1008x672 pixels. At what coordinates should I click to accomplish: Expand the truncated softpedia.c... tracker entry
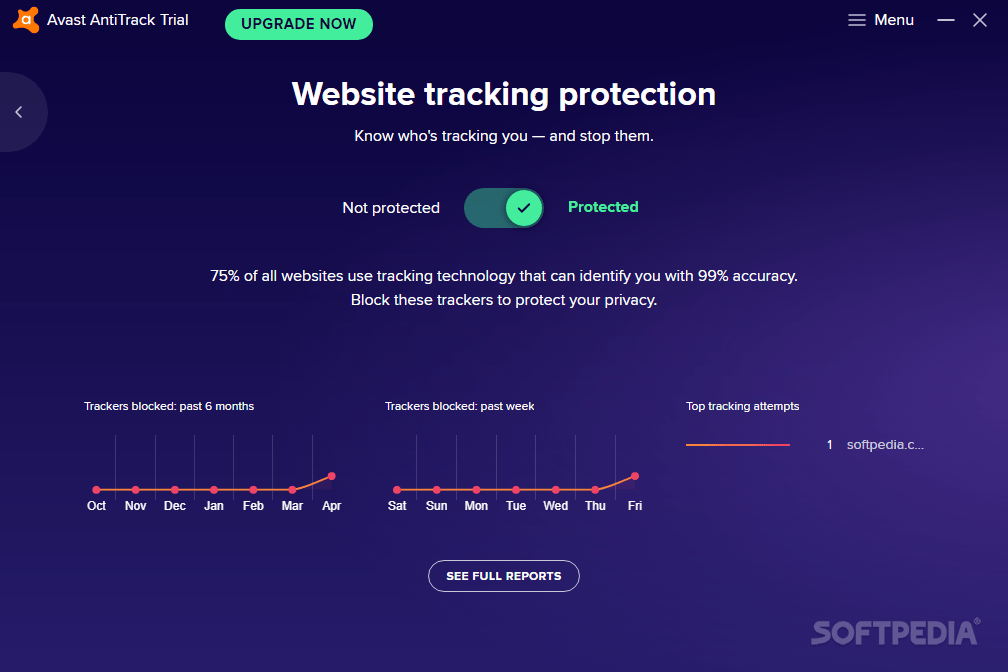click(884, 444)
